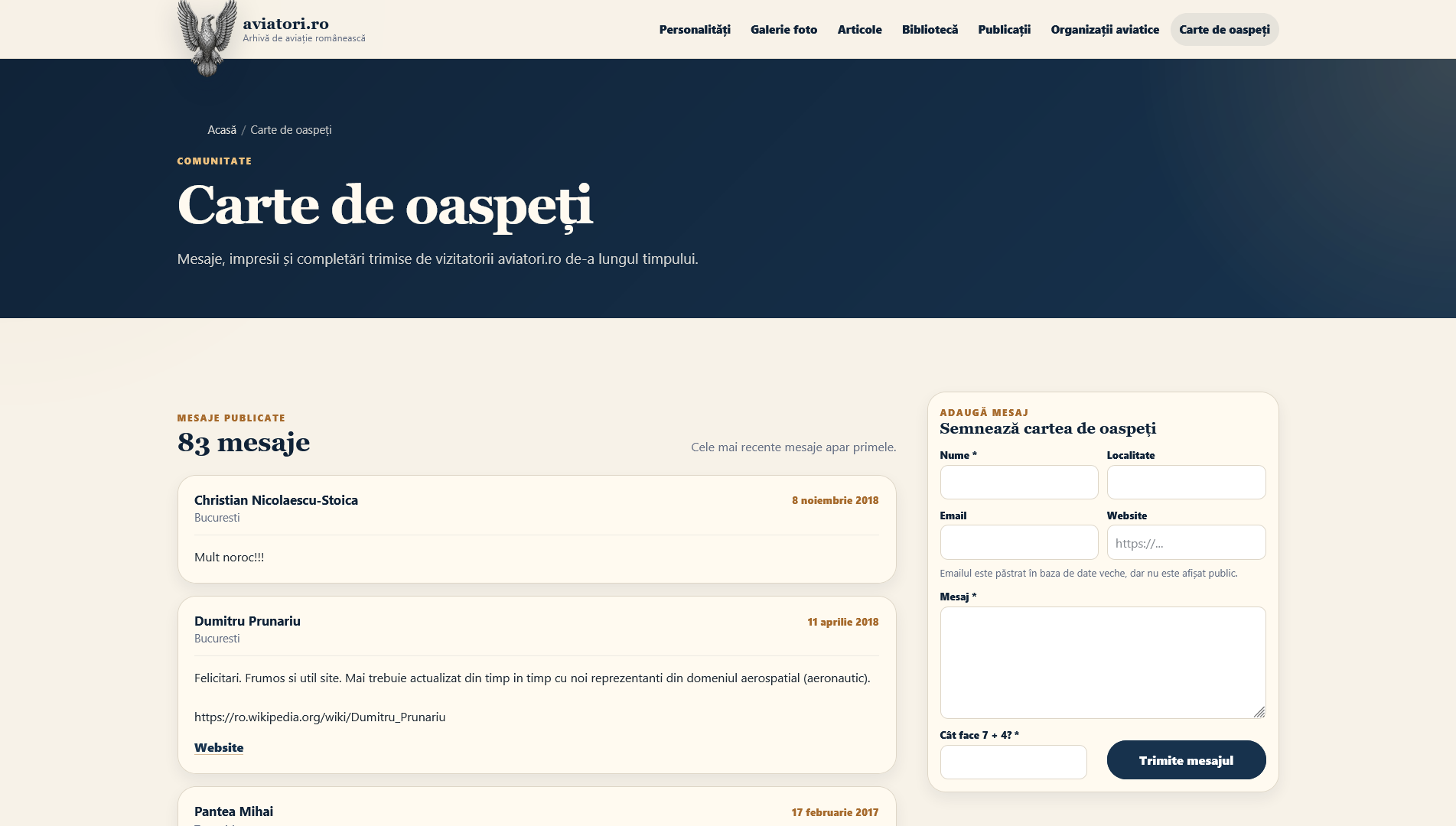Screen dimensions: 1456x826
Task: Click the Cele mai recente mesaje note
Action: pos(793,447)
